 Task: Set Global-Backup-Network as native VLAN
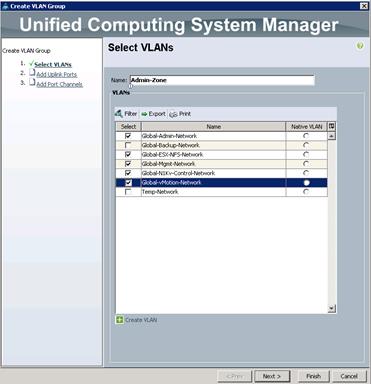pyautogui.click(x=306, y=145)
